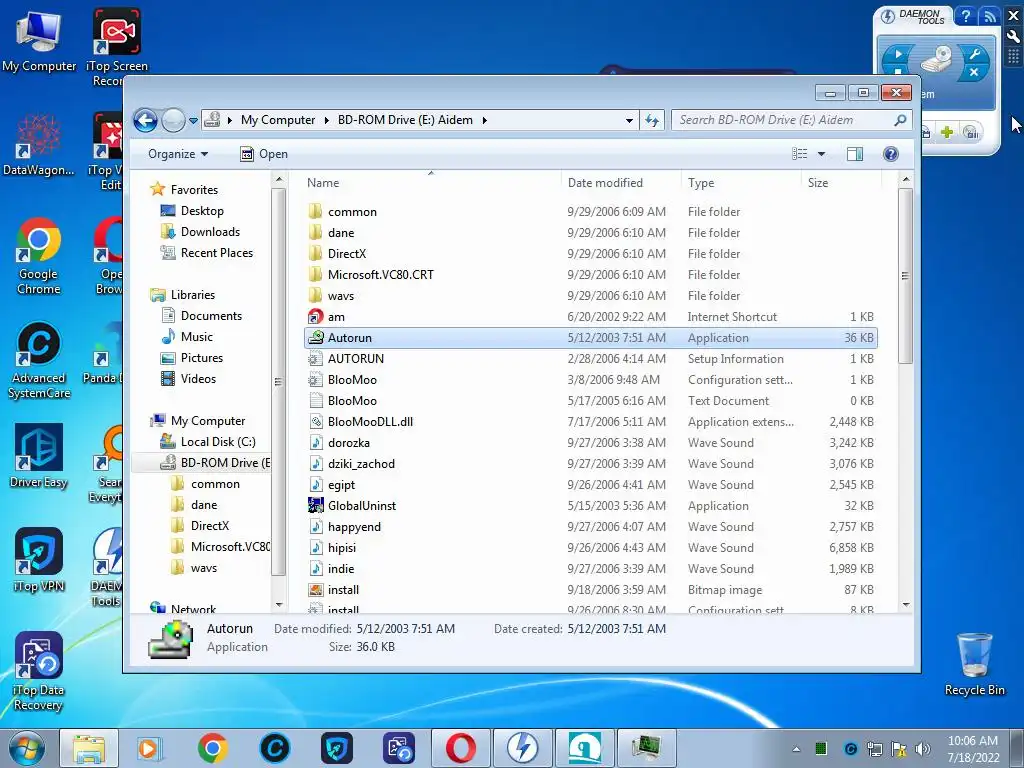Click the Forward navigation arrow
Image resolution: width=1024 pixels, height=768 pixels.
[x=173, y=120]
